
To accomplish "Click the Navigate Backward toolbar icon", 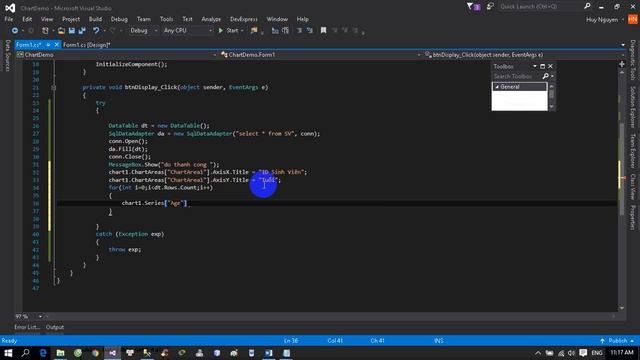I will [x=15, y=31].
